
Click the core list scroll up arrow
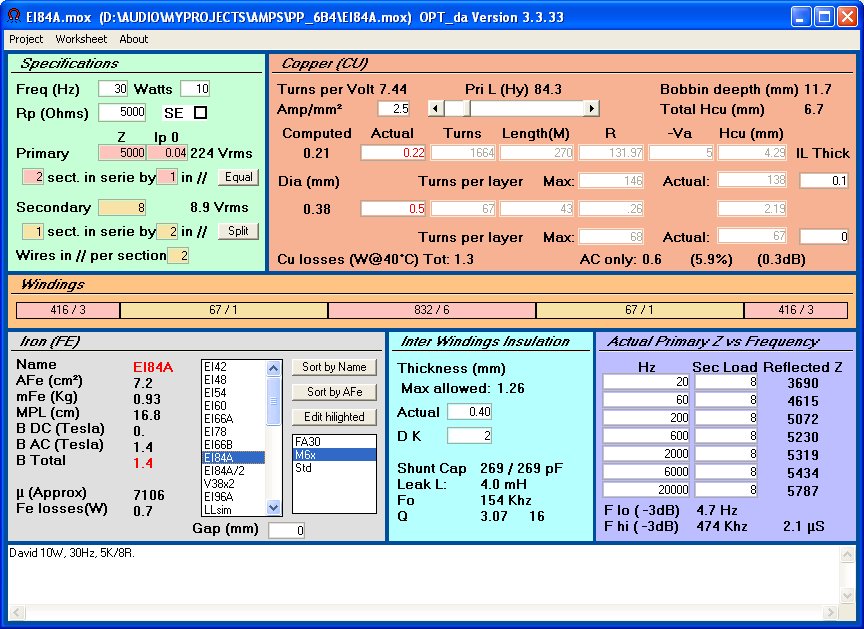pyautogui.click(x=274, y=368)
